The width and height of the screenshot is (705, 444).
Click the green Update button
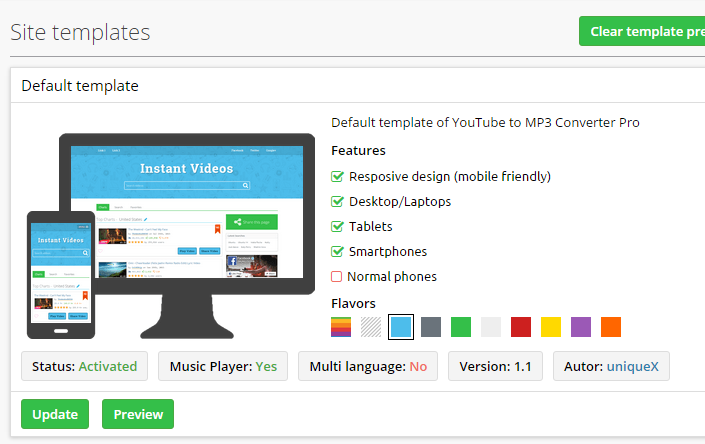pos(55,414)
